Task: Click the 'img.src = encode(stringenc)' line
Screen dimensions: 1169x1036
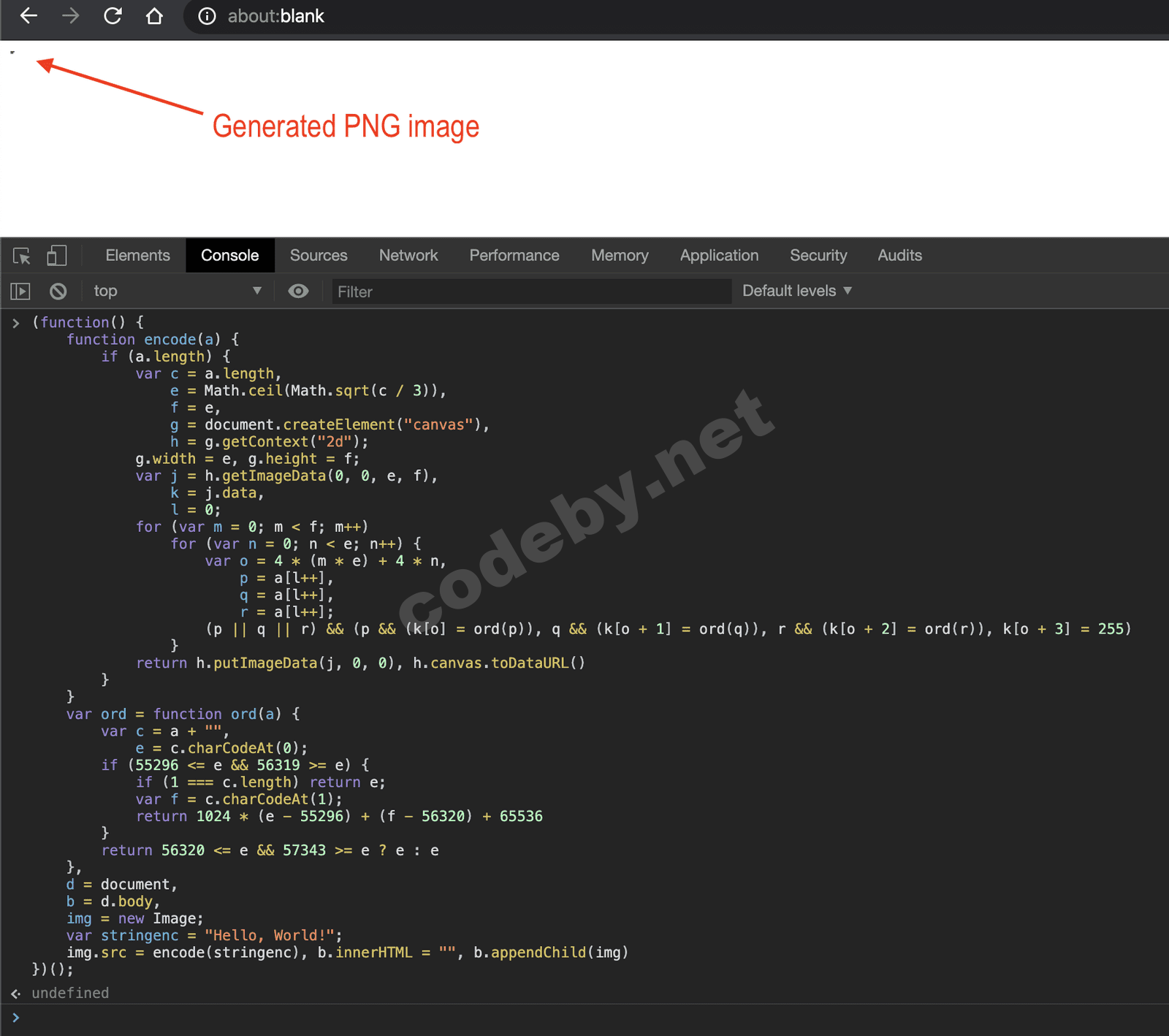Action: tap(348, 953)
